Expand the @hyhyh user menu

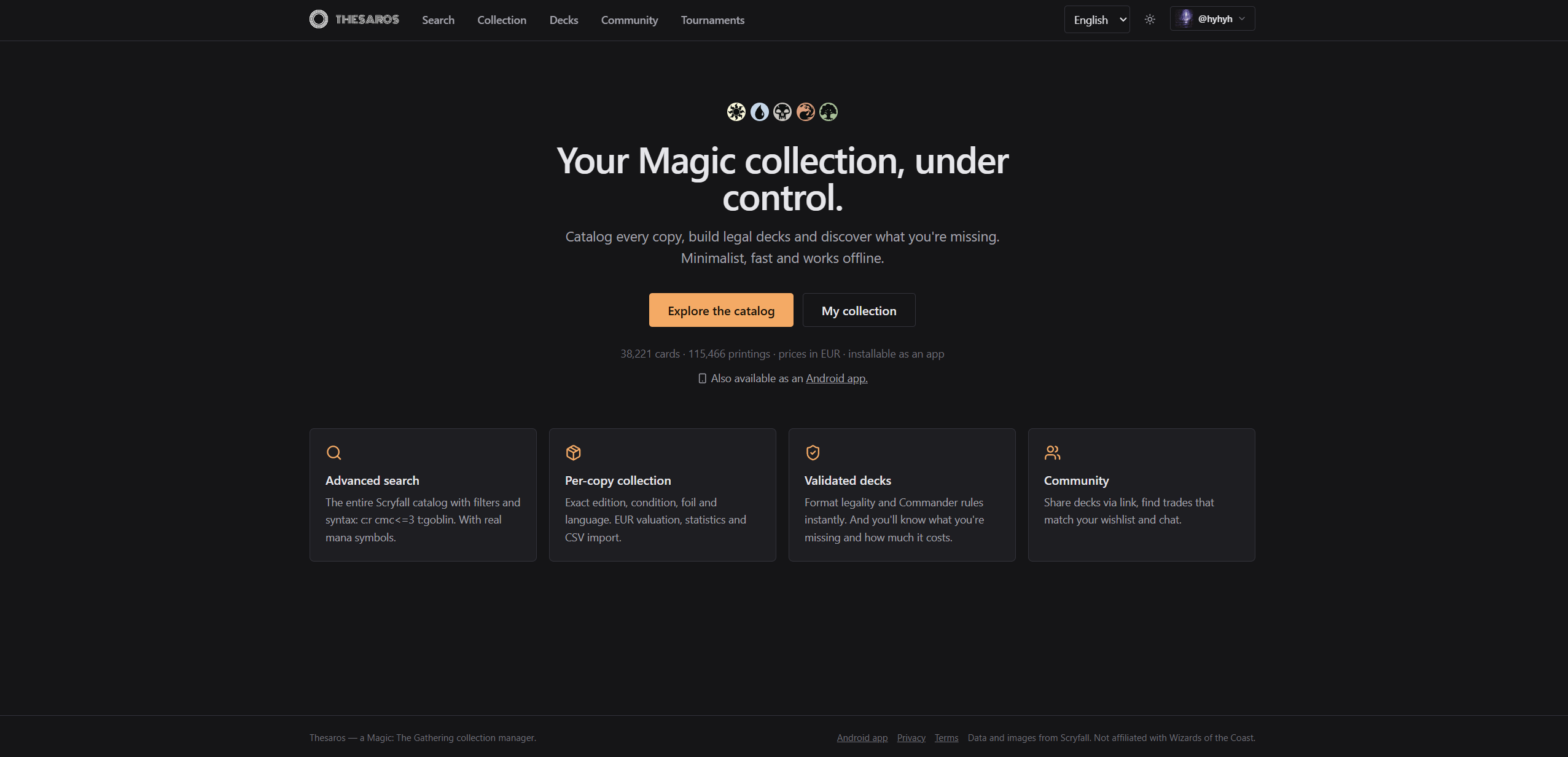pyautogui.click(x=1212, y=19)
